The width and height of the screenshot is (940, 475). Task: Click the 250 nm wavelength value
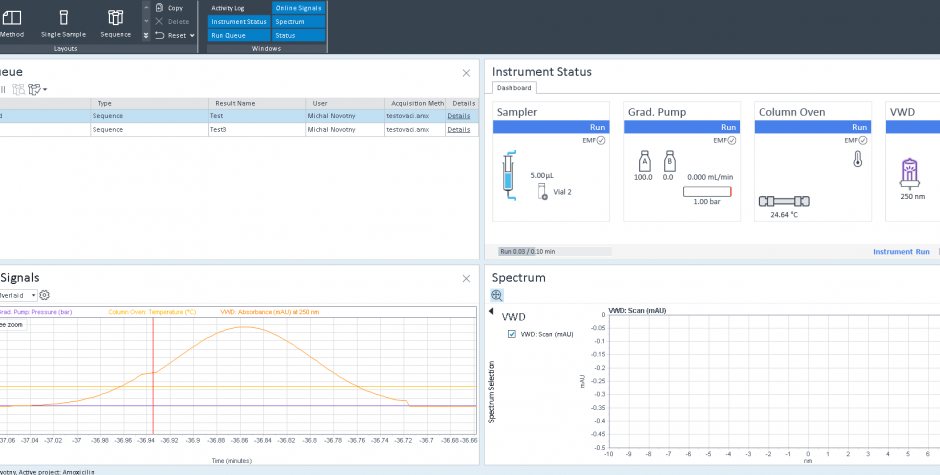point(912,197)
